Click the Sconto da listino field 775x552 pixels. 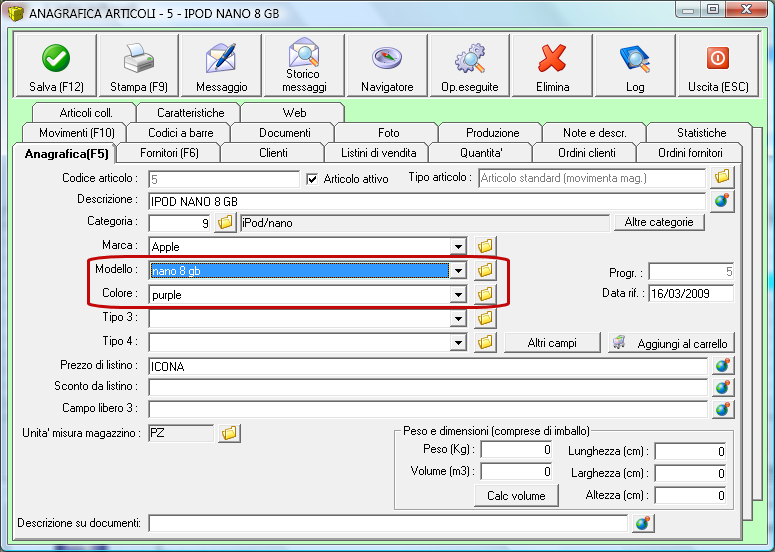point(428,387)
